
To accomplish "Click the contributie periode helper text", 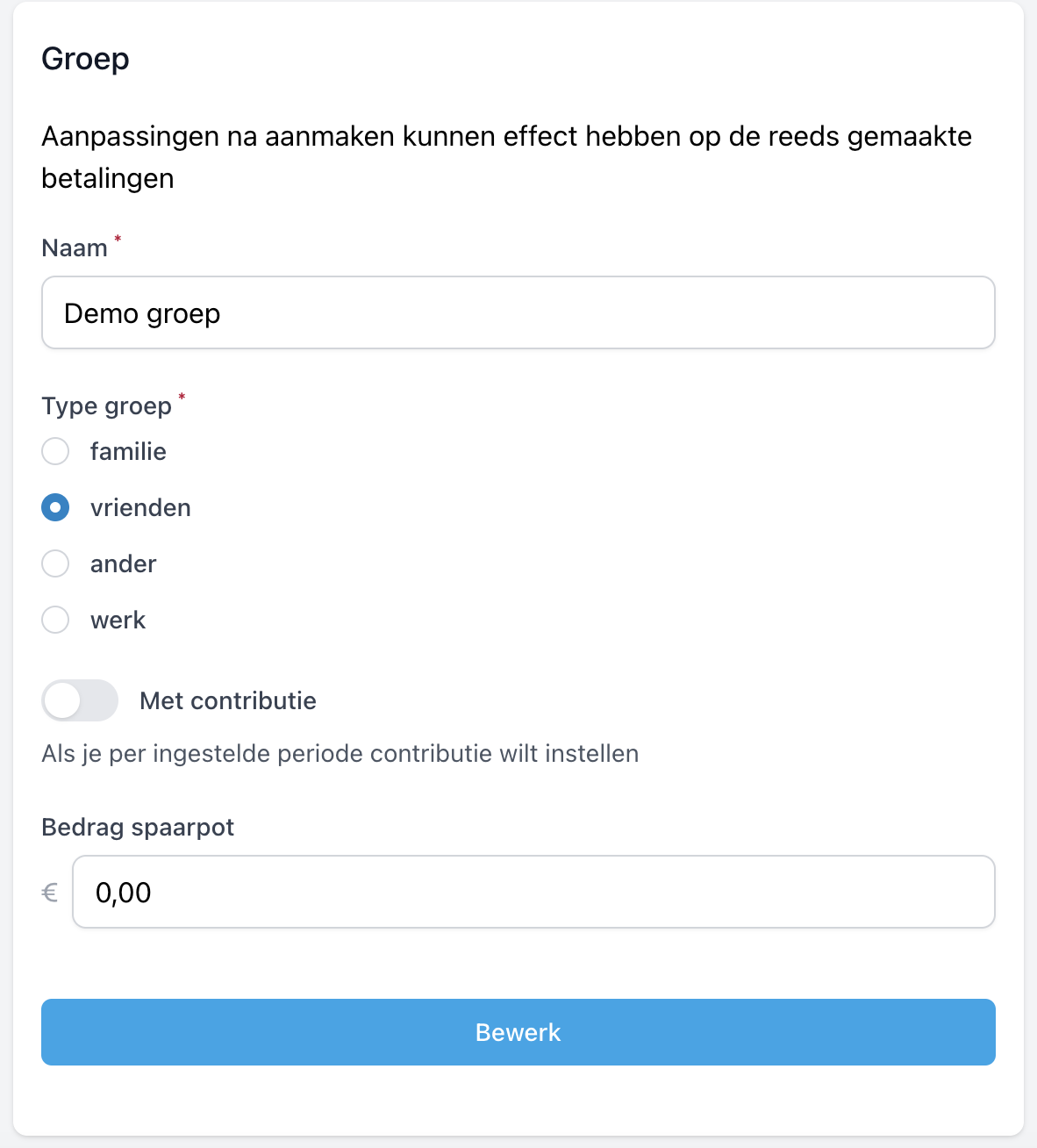I will tap(340, 754).
